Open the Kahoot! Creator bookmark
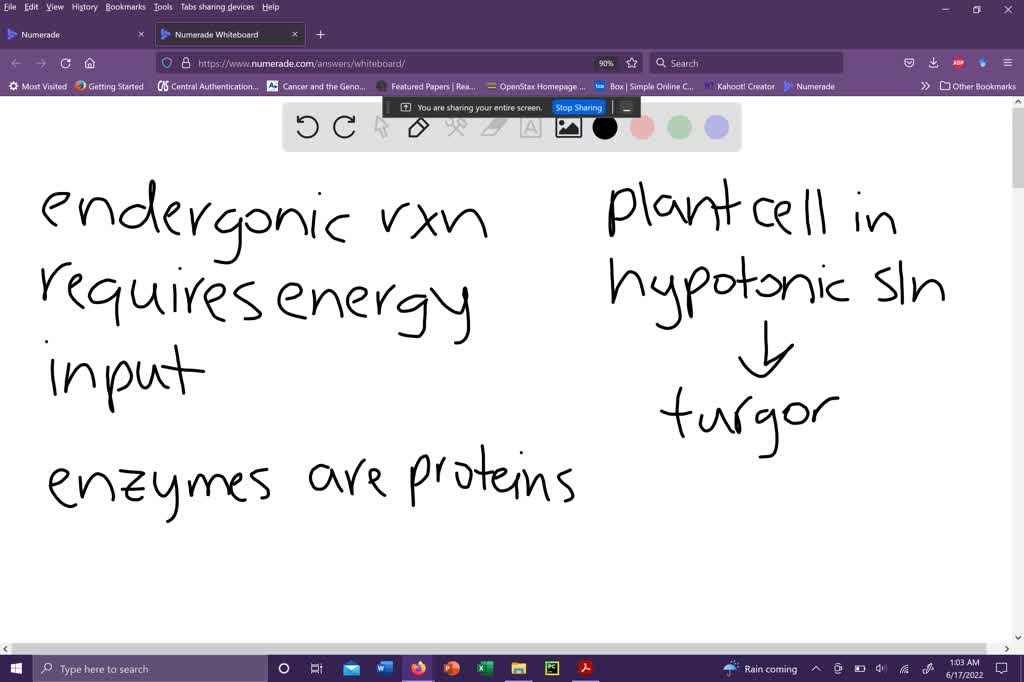Screen dimensions: 1024x682 739,86
